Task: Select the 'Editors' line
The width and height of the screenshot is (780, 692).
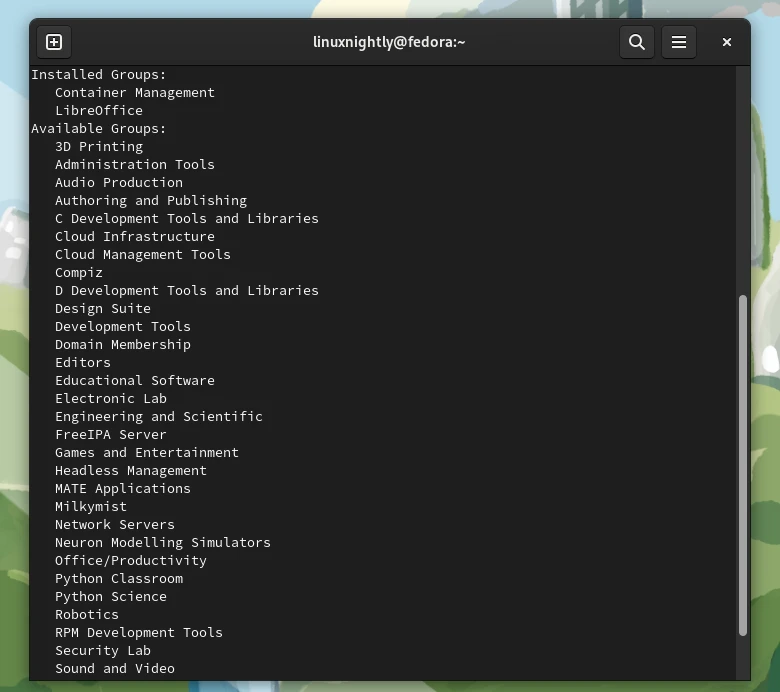Action: [83, 362]
